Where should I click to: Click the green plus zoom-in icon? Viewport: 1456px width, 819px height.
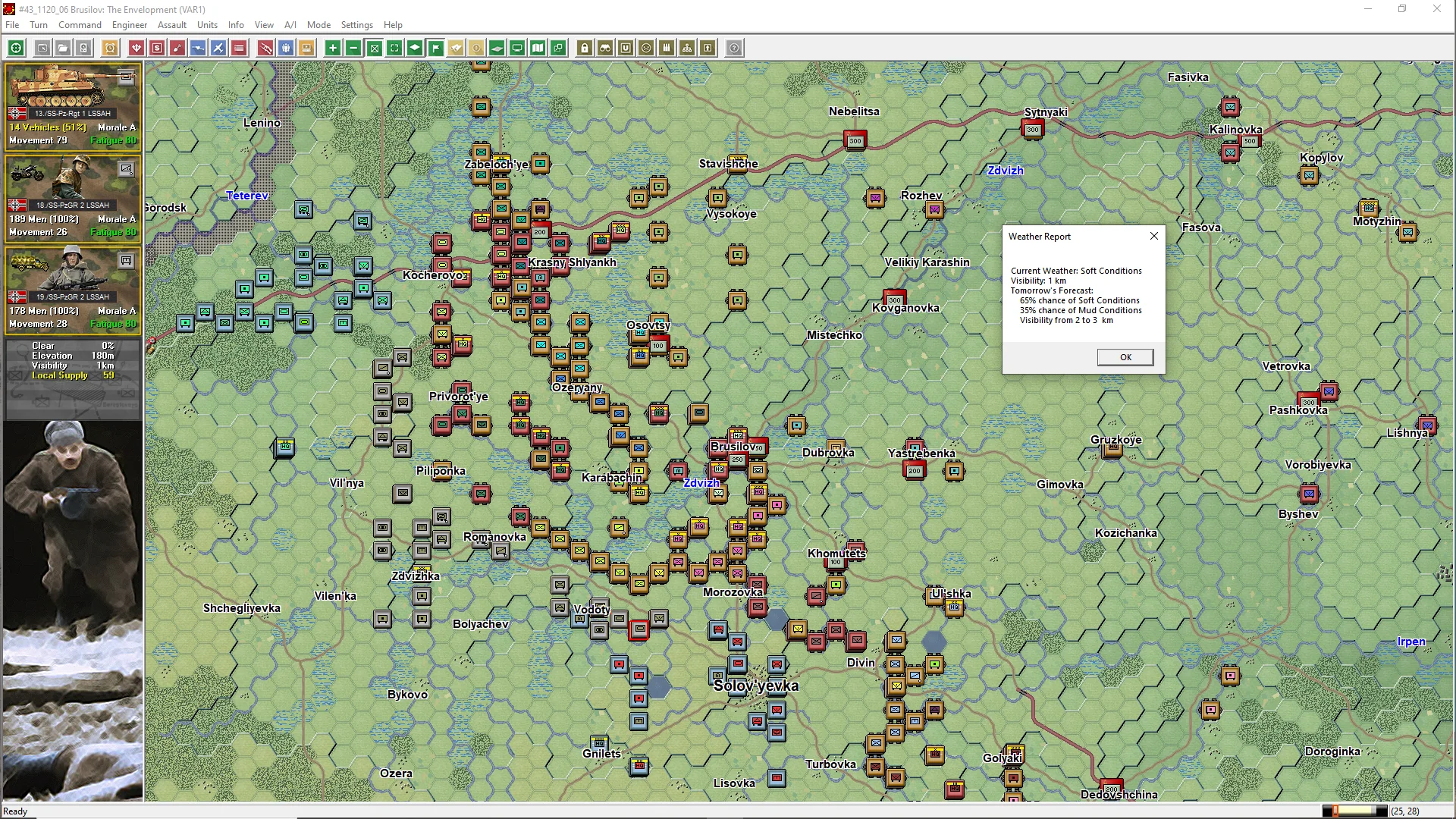coord(333,48)
